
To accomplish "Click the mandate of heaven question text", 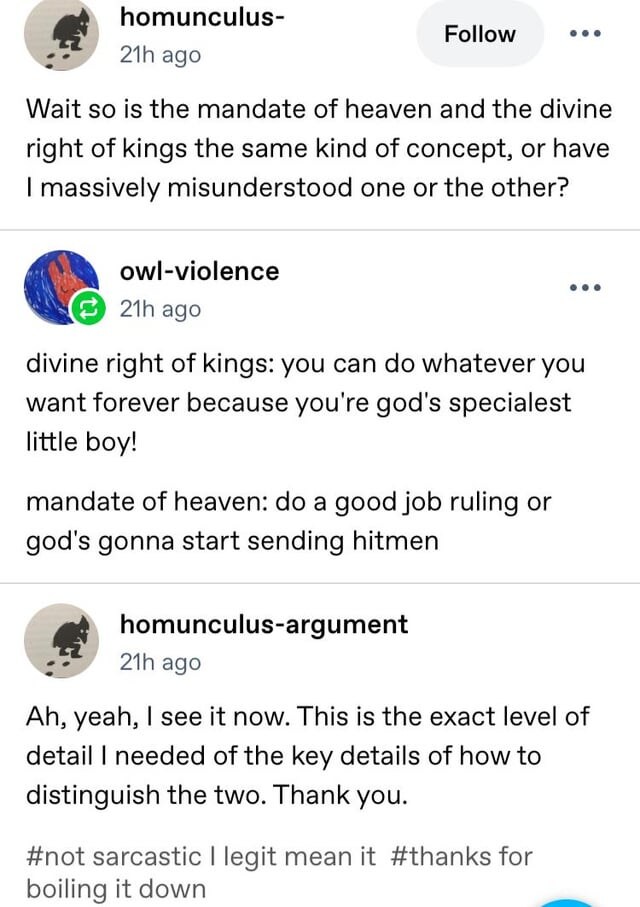I will pyautogui.click(x=318, y=149).
